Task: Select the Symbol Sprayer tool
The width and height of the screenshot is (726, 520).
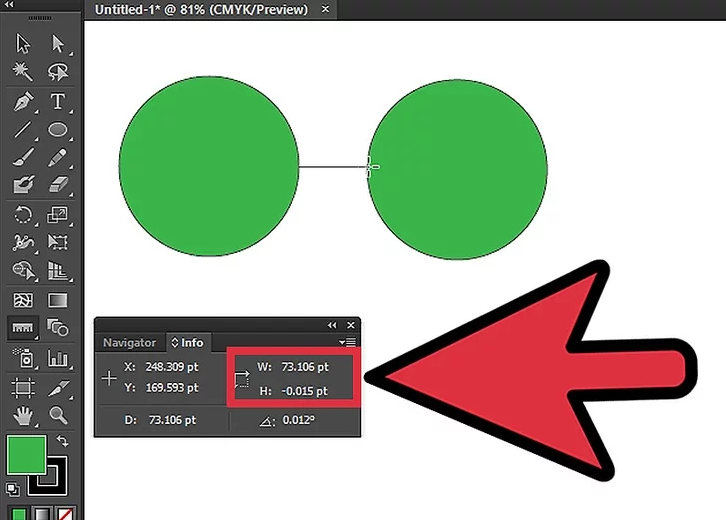Action: point(23,358)
